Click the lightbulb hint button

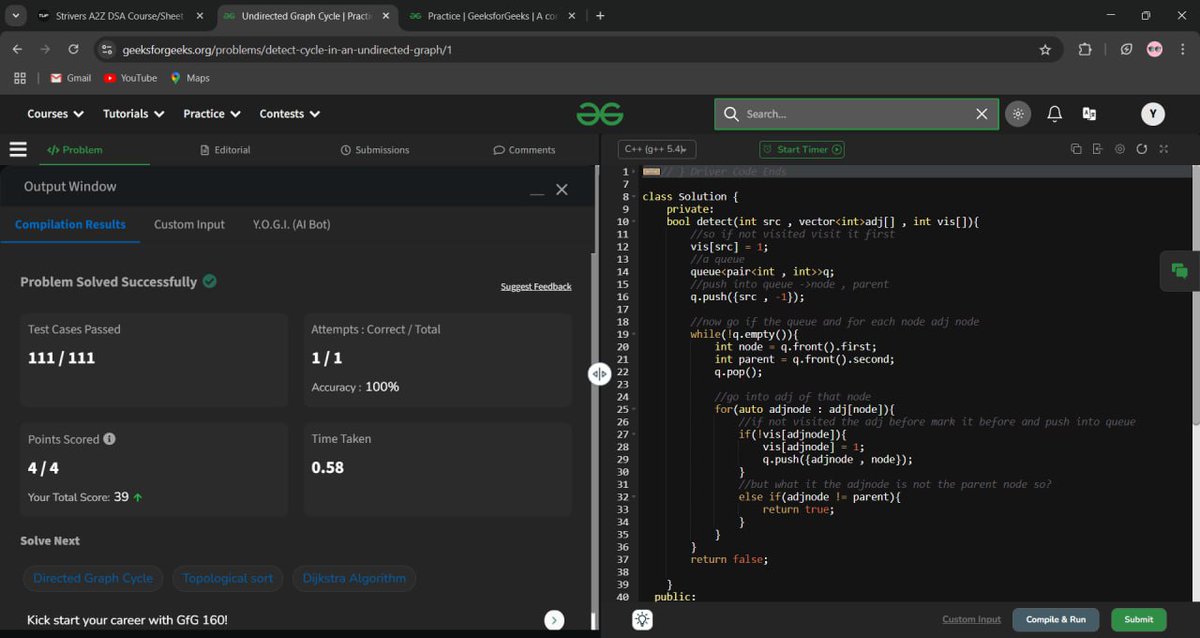[642, 620]
